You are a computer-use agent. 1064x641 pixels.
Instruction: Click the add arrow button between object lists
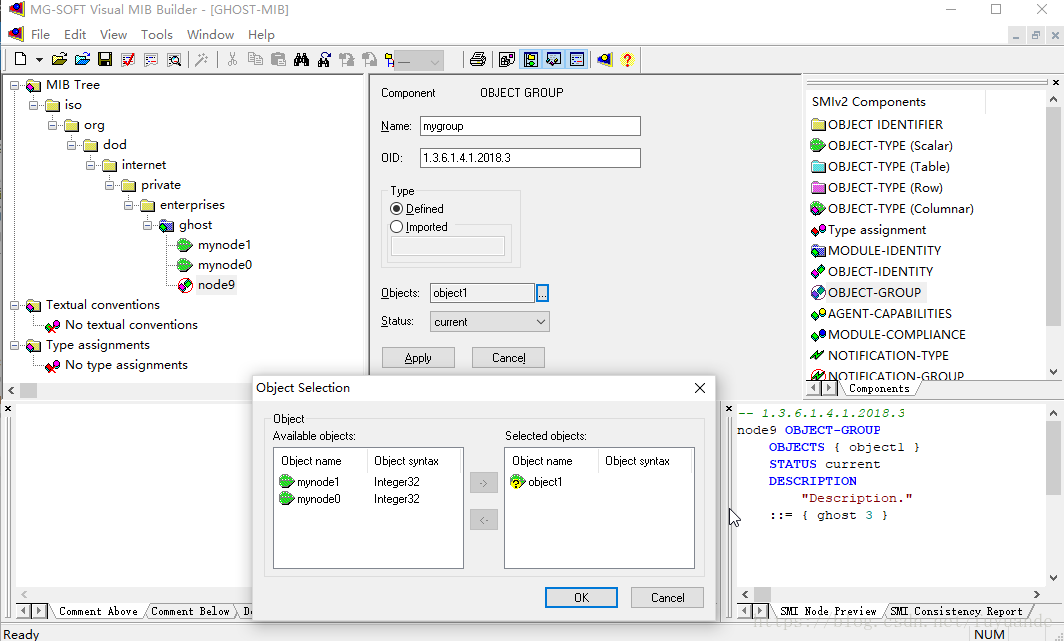point(484,483)
